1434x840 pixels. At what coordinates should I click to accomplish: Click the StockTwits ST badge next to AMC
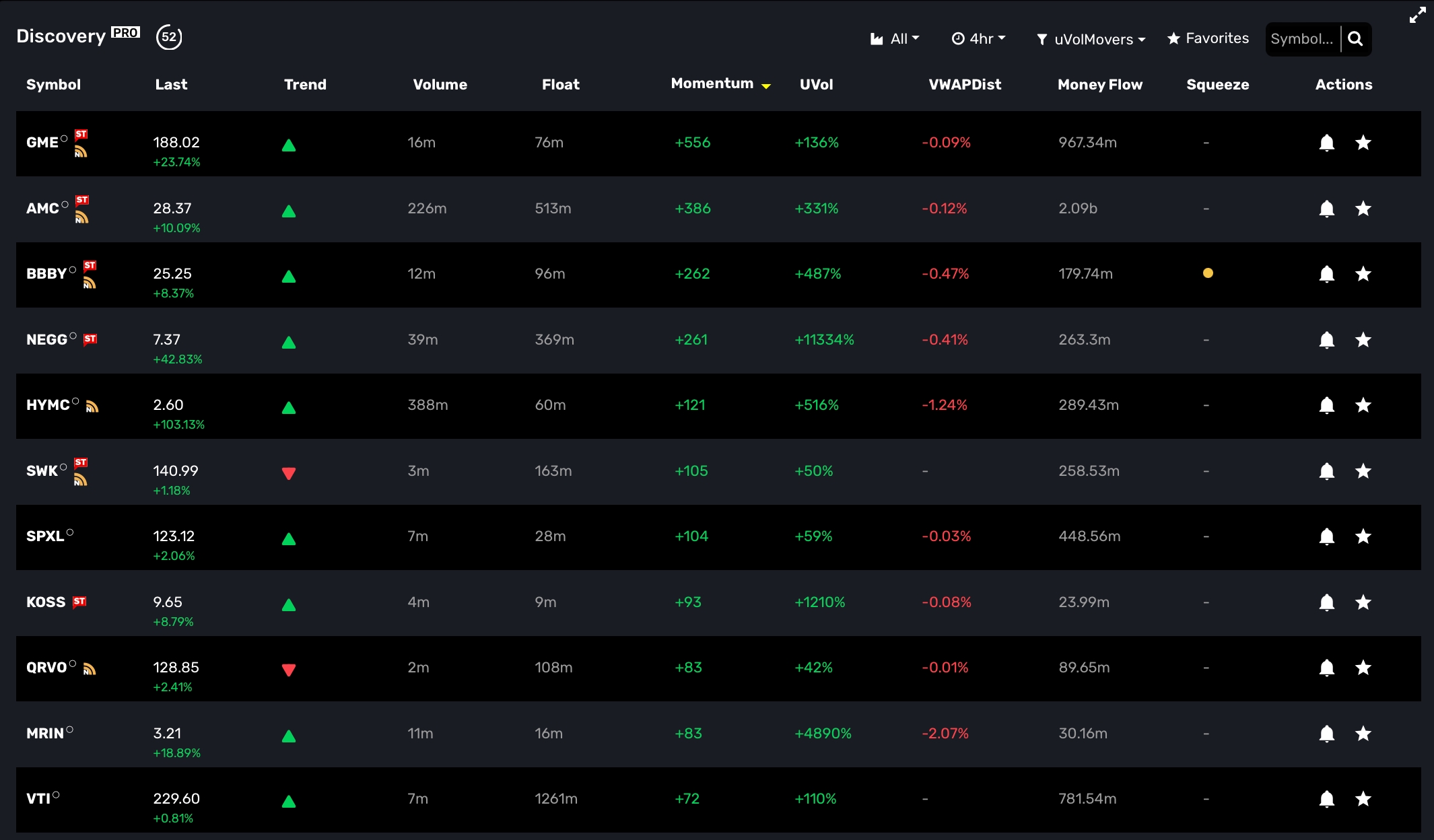tap(82, 200)
